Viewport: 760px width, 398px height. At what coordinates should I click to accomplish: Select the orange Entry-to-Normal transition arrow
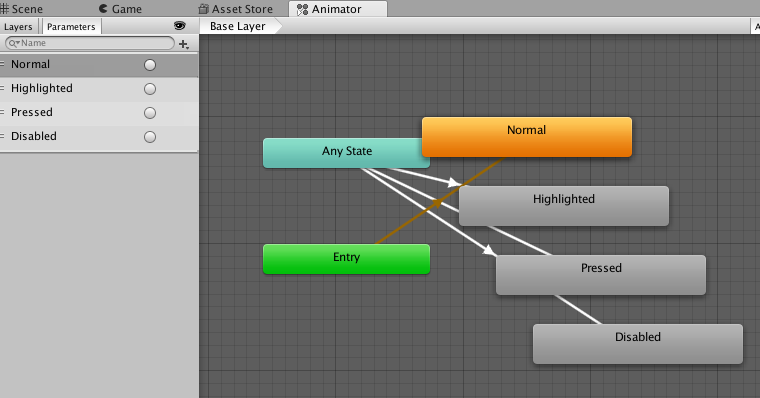click(x=438, y=202)
